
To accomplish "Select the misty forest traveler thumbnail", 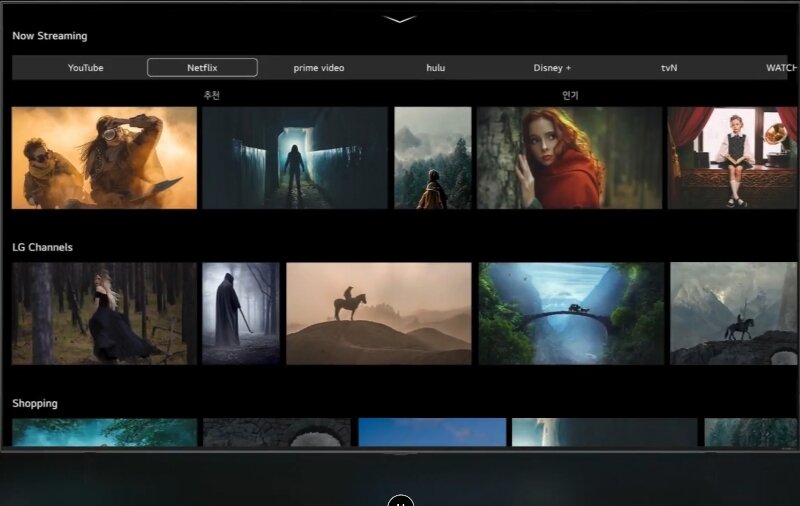I will point(432,158).
